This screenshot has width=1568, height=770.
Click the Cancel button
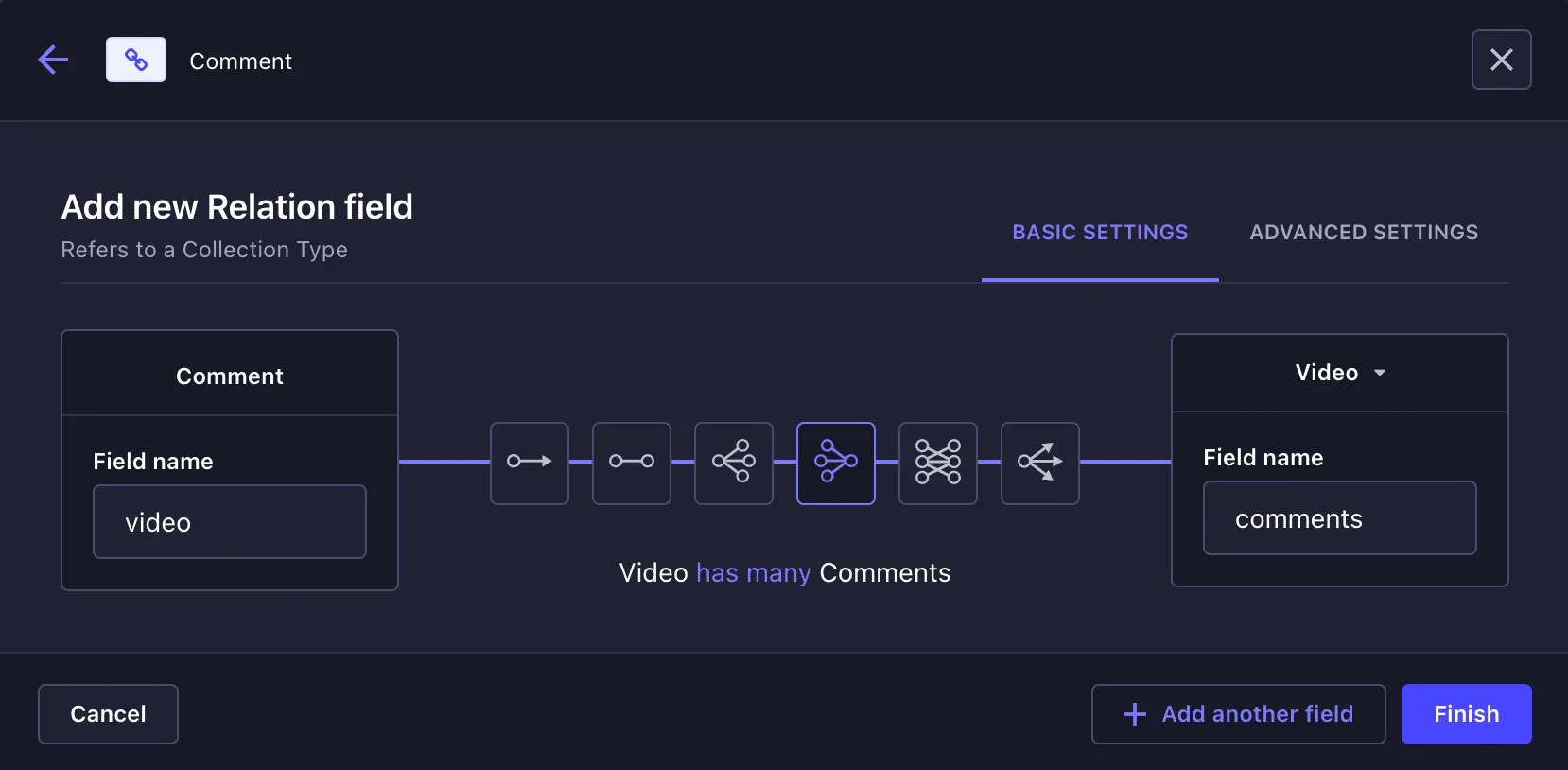[x=108, y=714]
